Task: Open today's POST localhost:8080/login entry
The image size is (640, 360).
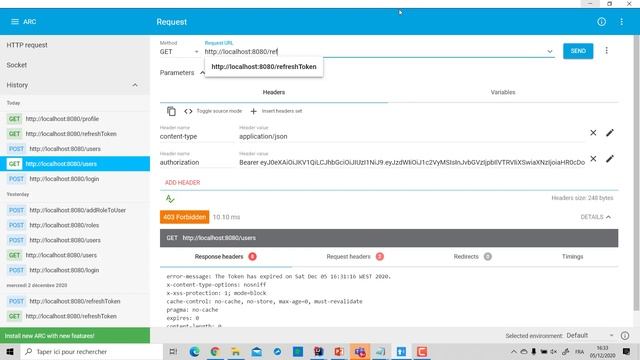Action: point(75,179)
